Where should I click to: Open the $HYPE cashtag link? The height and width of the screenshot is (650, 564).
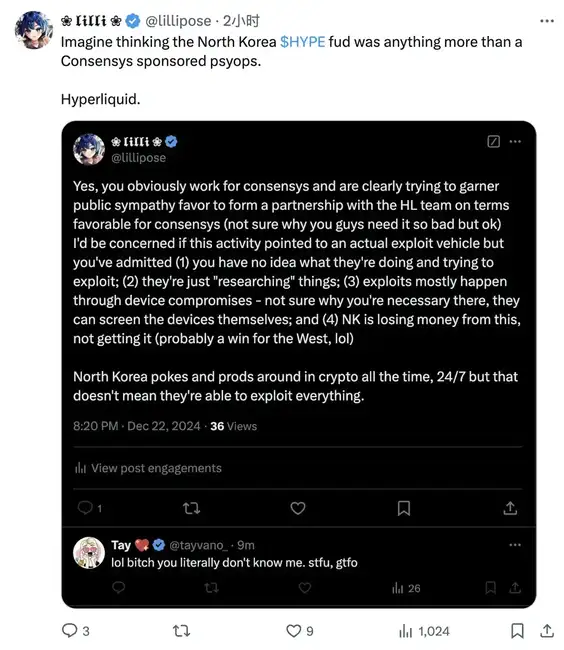click(x=303, y=42)
